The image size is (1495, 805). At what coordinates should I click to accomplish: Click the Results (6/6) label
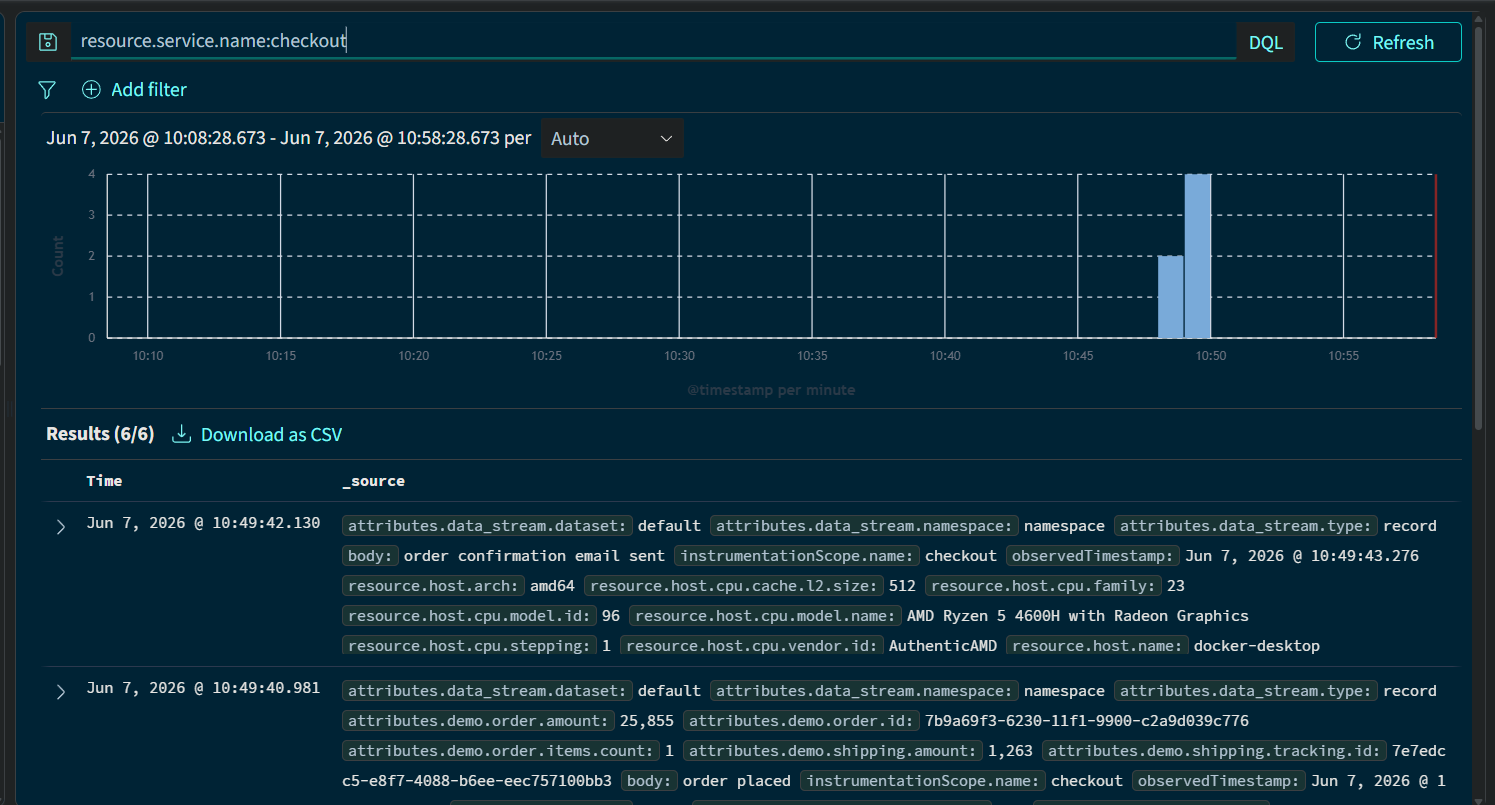click(100, 434)
